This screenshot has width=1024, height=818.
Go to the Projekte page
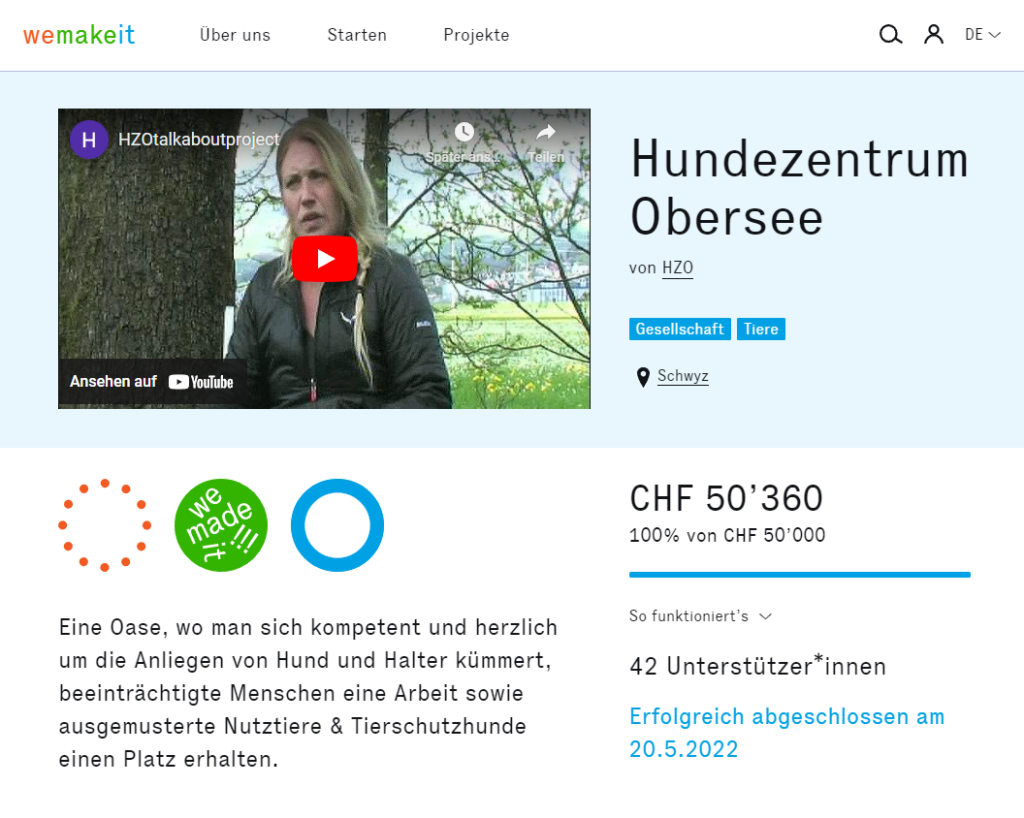point(476,35)
